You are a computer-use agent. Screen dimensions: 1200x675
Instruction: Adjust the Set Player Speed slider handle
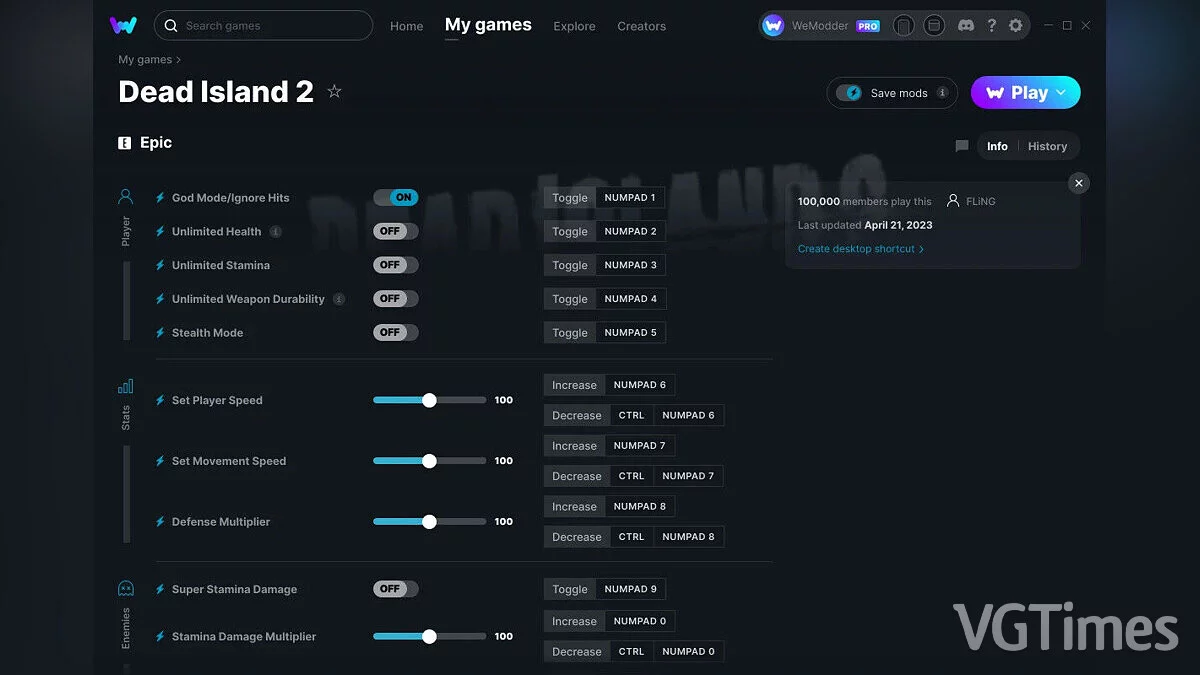pos(429,400)
